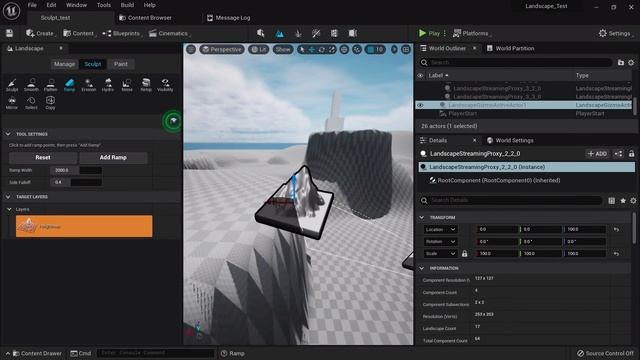Screen dimensions: 640x360
Task: Collapse the Transform section
Action: 422,218
